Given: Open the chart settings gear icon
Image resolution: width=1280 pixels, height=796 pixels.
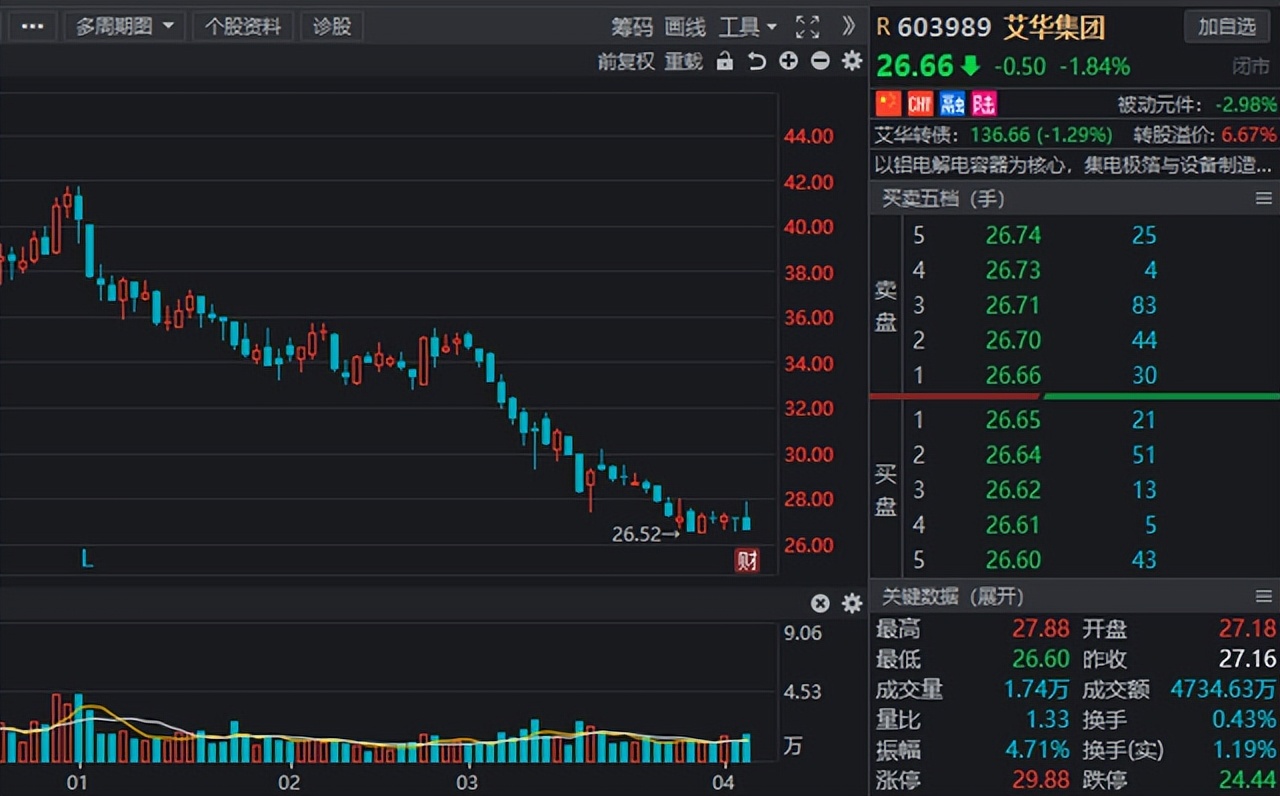Looking at the screenshot, I should point(851,61).
